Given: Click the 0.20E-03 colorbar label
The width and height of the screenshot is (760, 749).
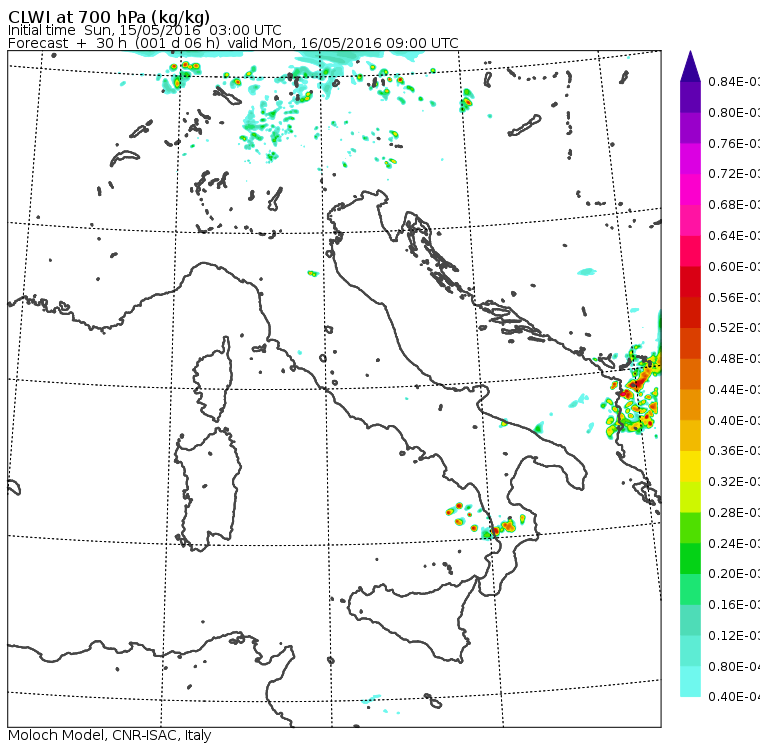Looking at the screenshot, I should click(733, 574).
